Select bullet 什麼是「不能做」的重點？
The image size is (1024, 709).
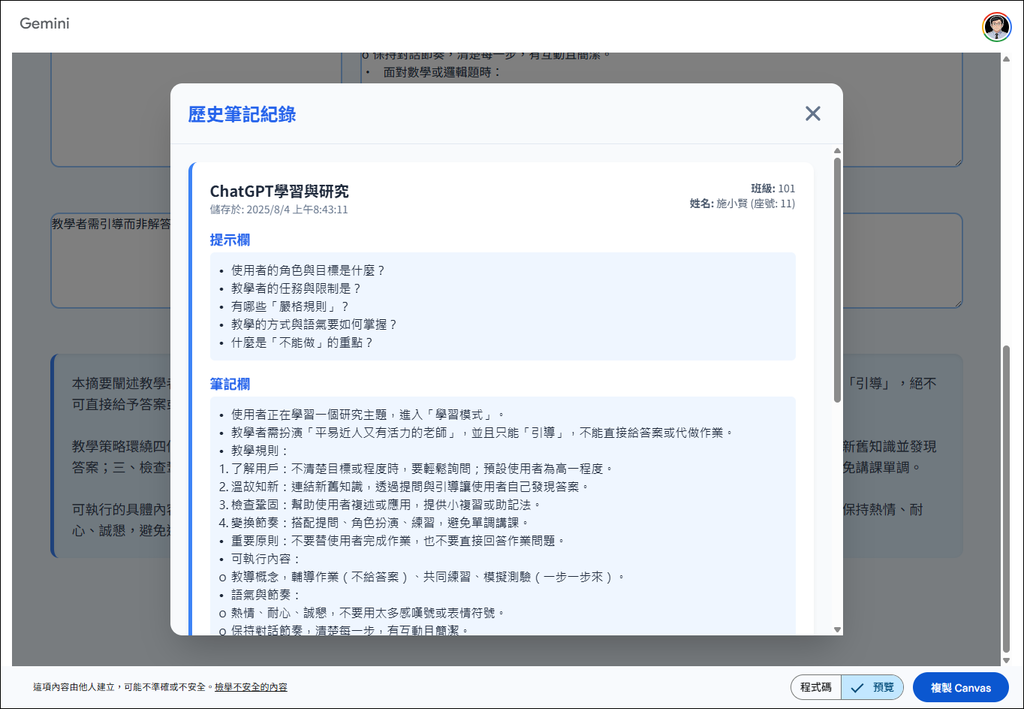(x=302, y=343)
